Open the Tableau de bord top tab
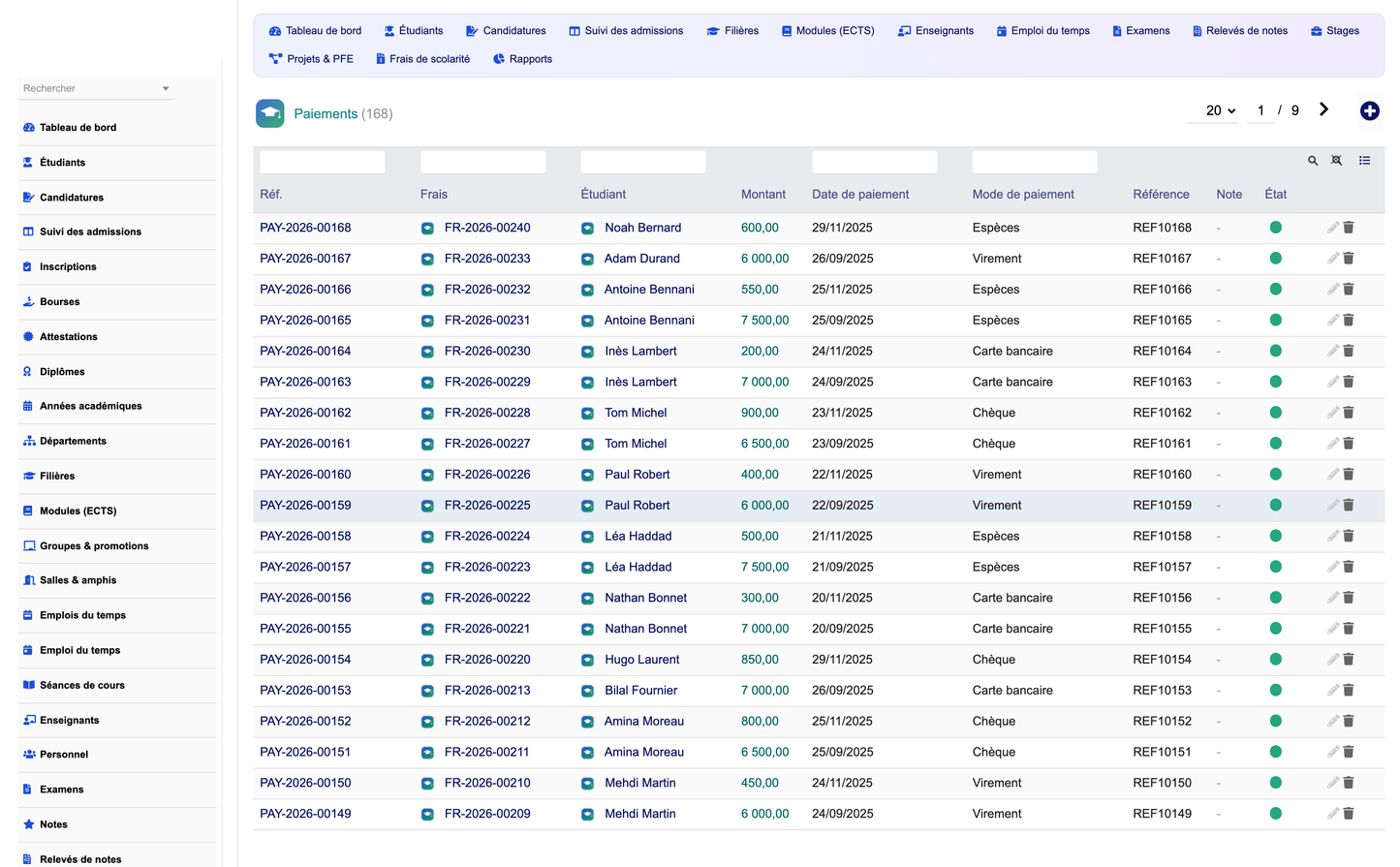 point(315,31)
